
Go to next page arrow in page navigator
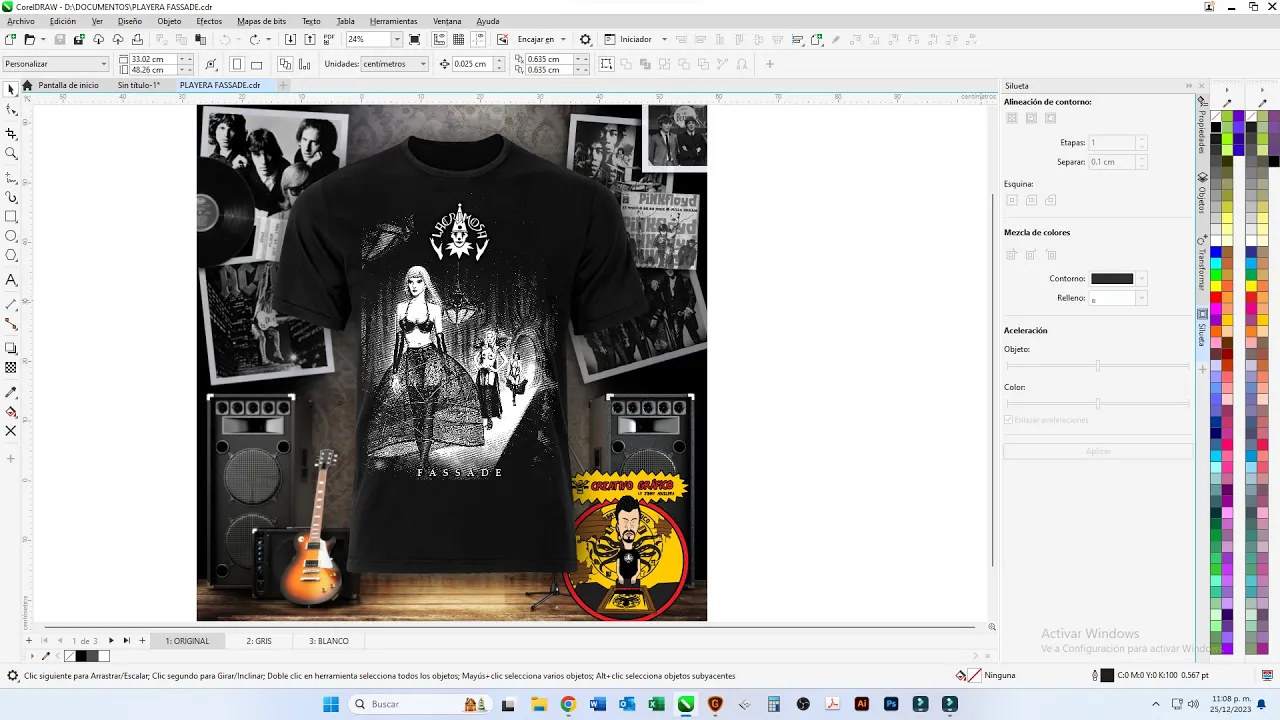coord(111,641)
